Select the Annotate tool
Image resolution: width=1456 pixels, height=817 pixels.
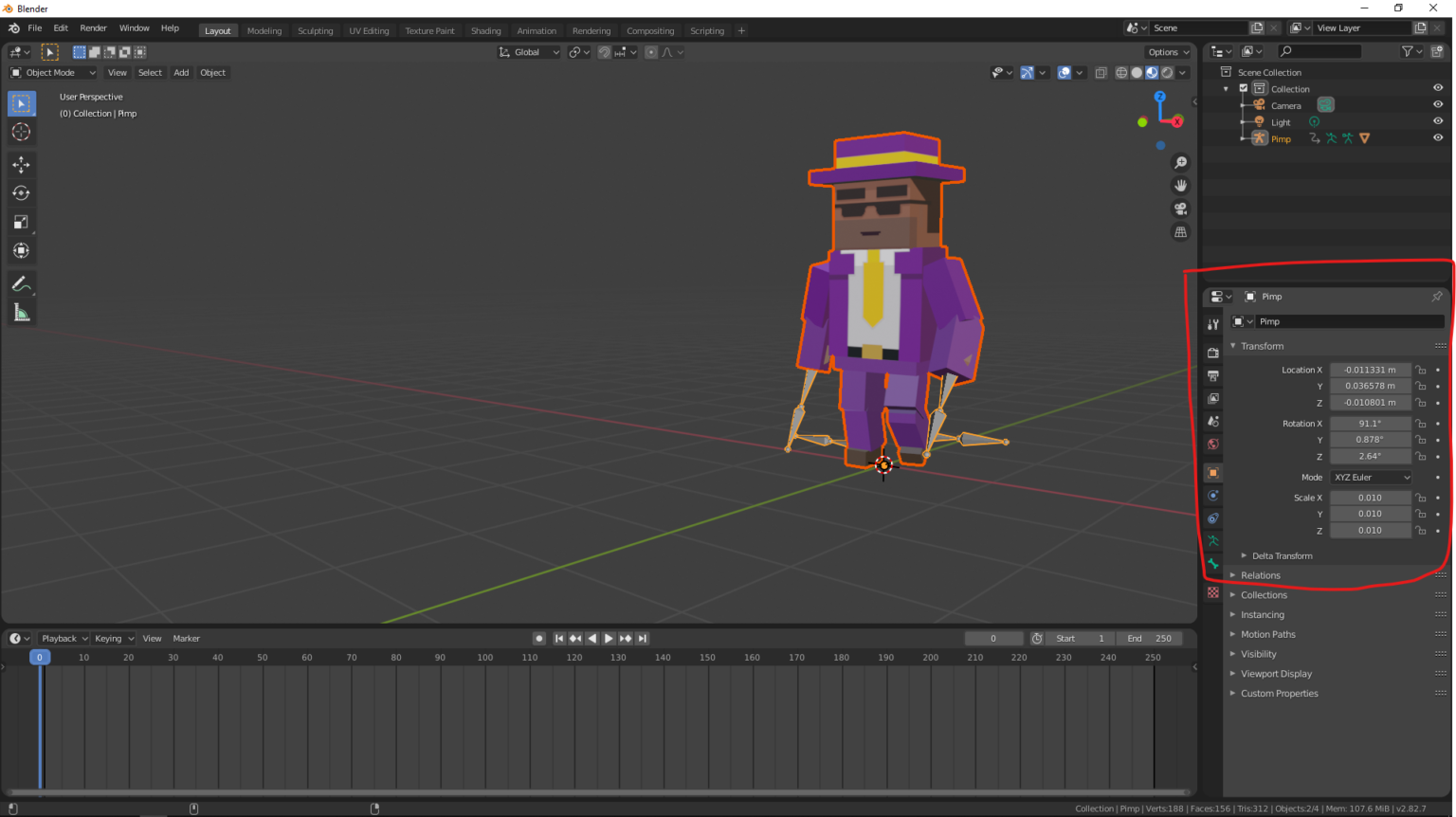21,283
